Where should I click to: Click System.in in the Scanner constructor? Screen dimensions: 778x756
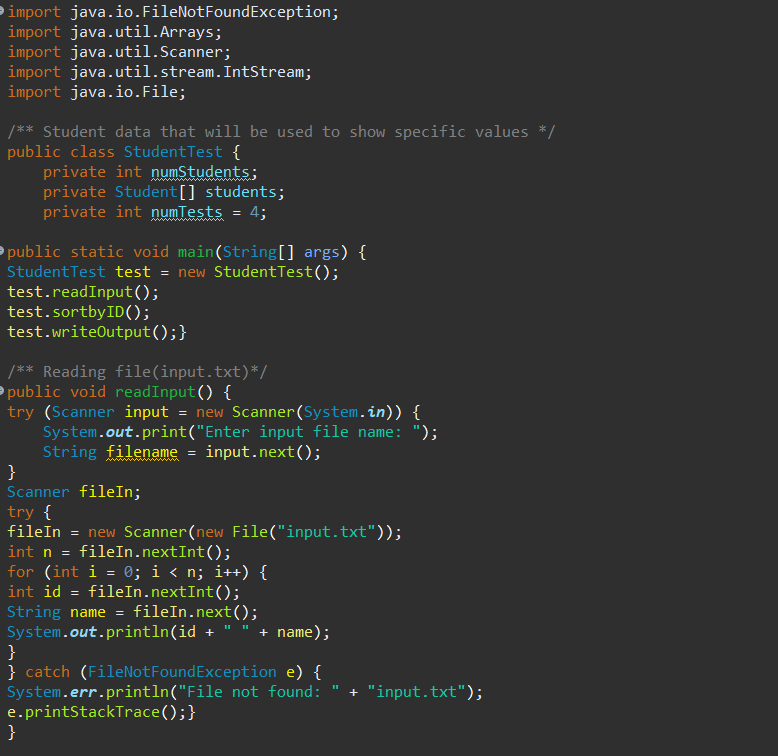point(344,412)
